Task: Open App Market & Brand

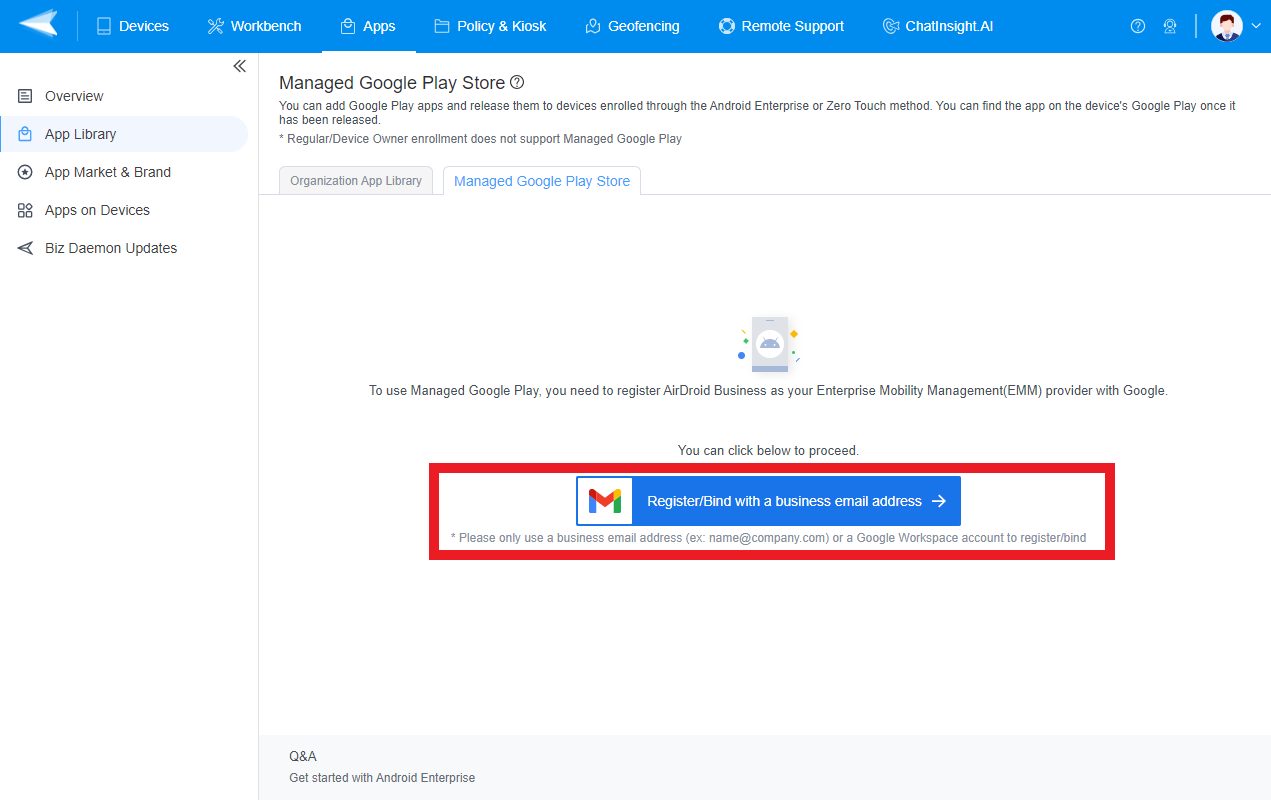Action: (124, 172)
